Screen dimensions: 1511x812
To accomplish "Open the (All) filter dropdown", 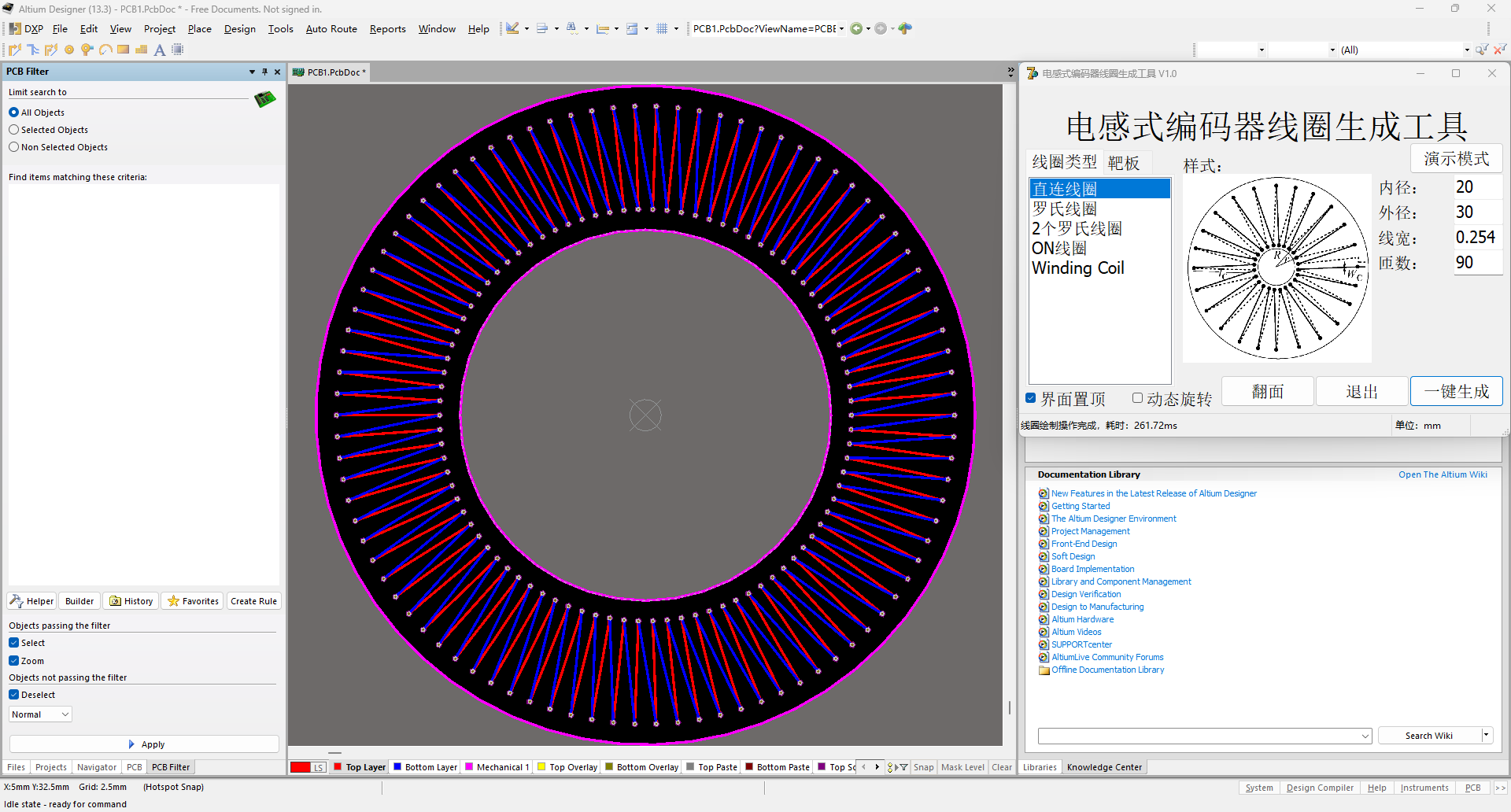I will click(1466, 50).
